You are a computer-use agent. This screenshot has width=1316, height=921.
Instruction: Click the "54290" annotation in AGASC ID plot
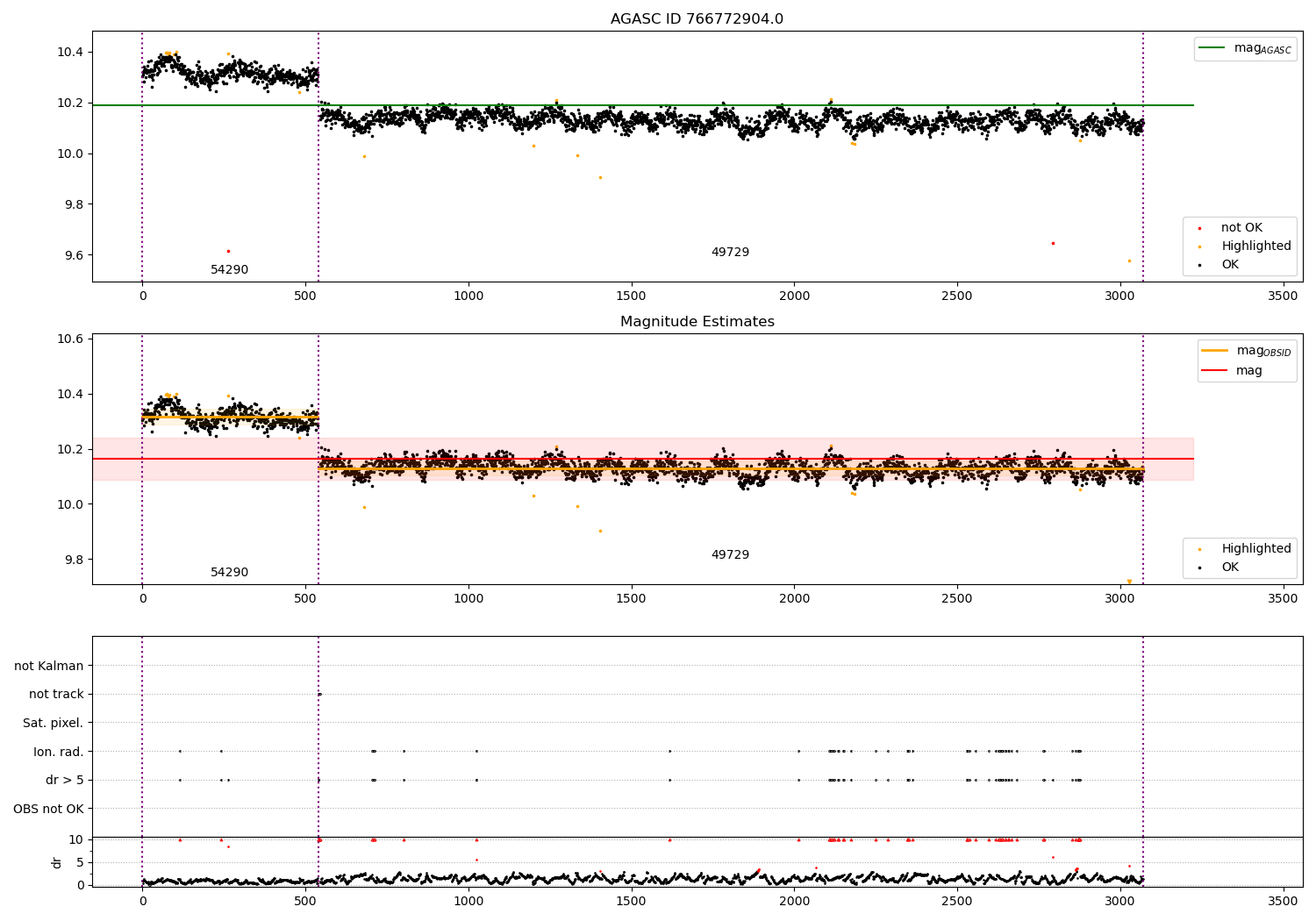pos(229,270)
